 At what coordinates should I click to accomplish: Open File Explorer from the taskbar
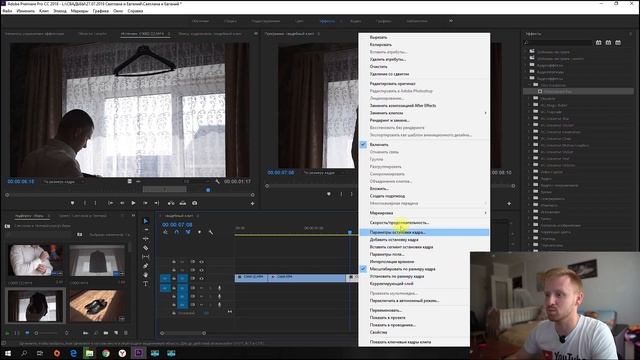pos(89,353)
